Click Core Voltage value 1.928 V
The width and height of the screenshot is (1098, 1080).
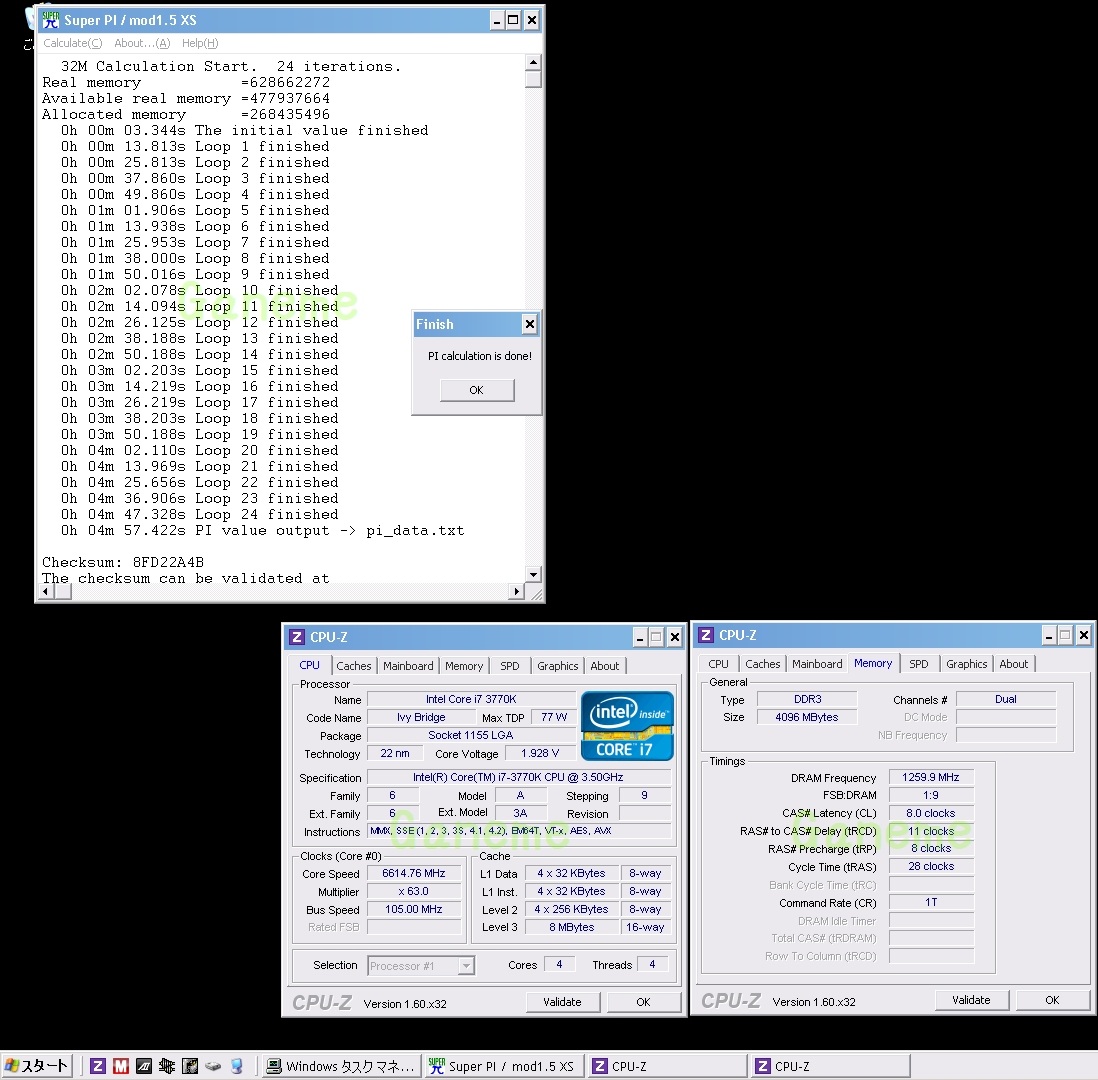tap(540, 754)
